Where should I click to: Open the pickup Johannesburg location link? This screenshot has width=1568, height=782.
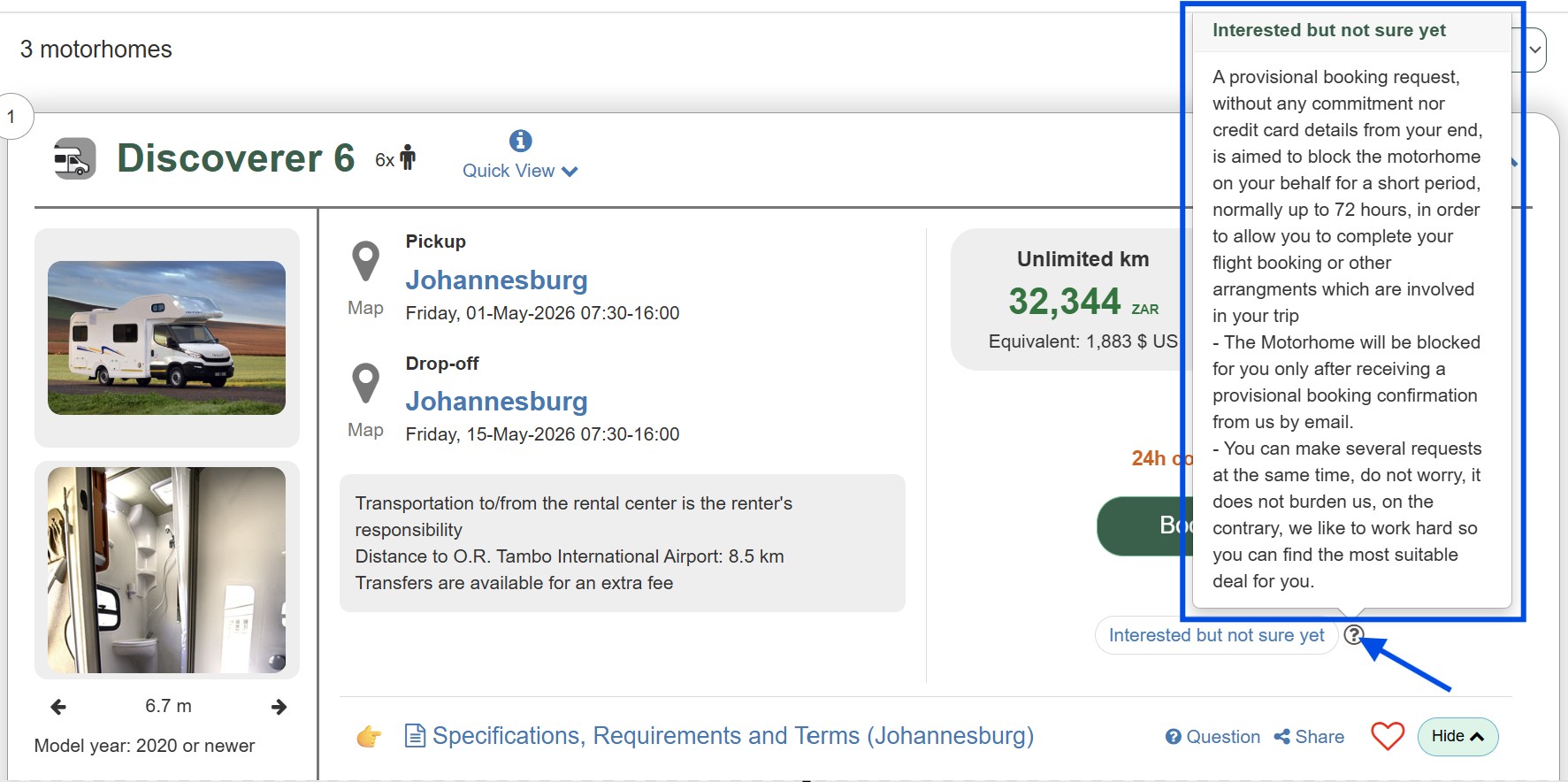496,280
